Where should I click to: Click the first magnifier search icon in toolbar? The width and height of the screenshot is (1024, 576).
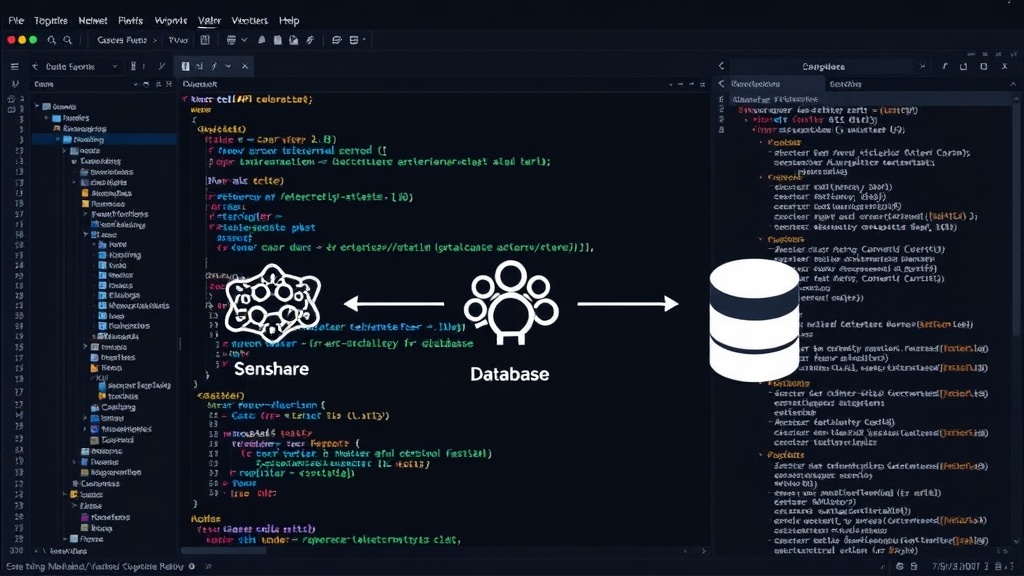[x=52, y=40]
